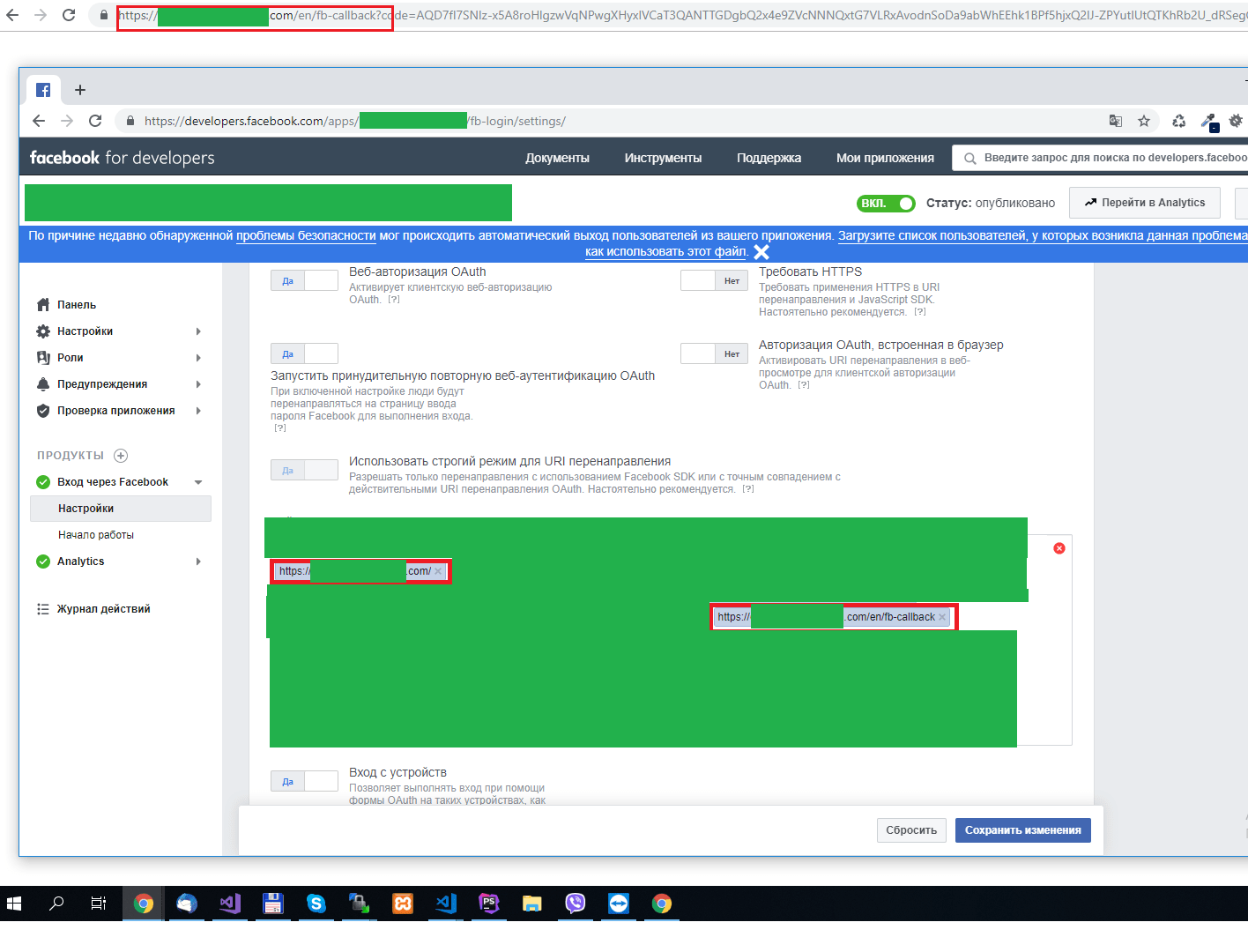Click the recycle arrows extension icon
Viewport: 1248px width, 952px height.
coord(1179,121)
